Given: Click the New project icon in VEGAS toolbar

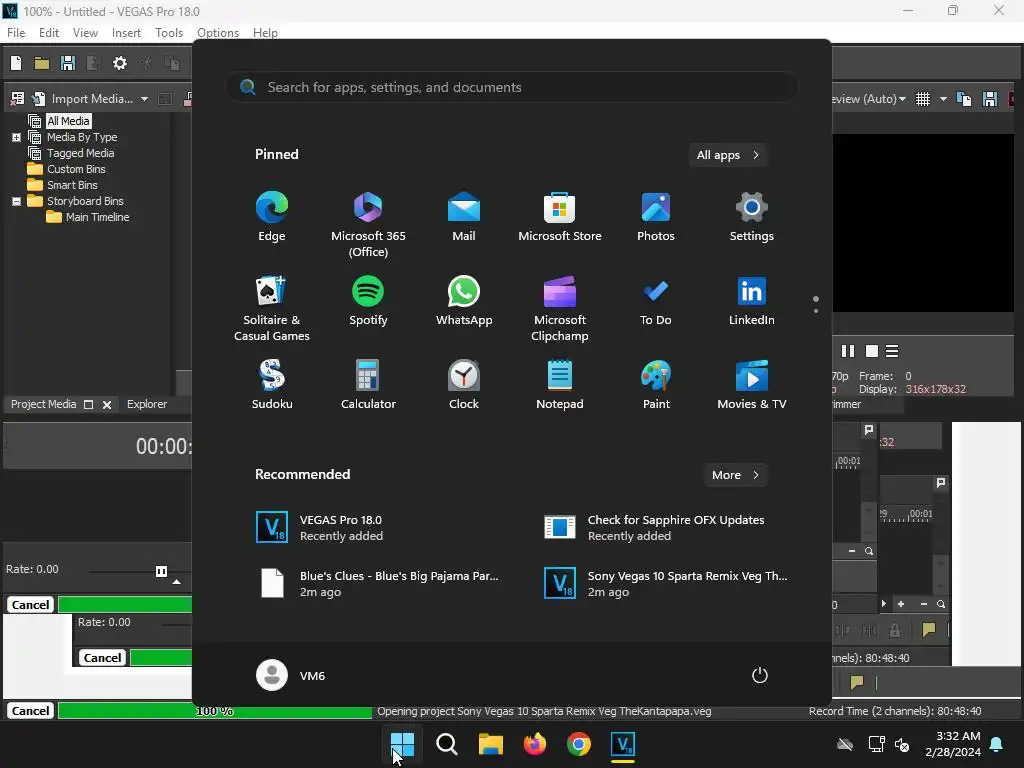Looking at the screenshot, I should [16, 63].
